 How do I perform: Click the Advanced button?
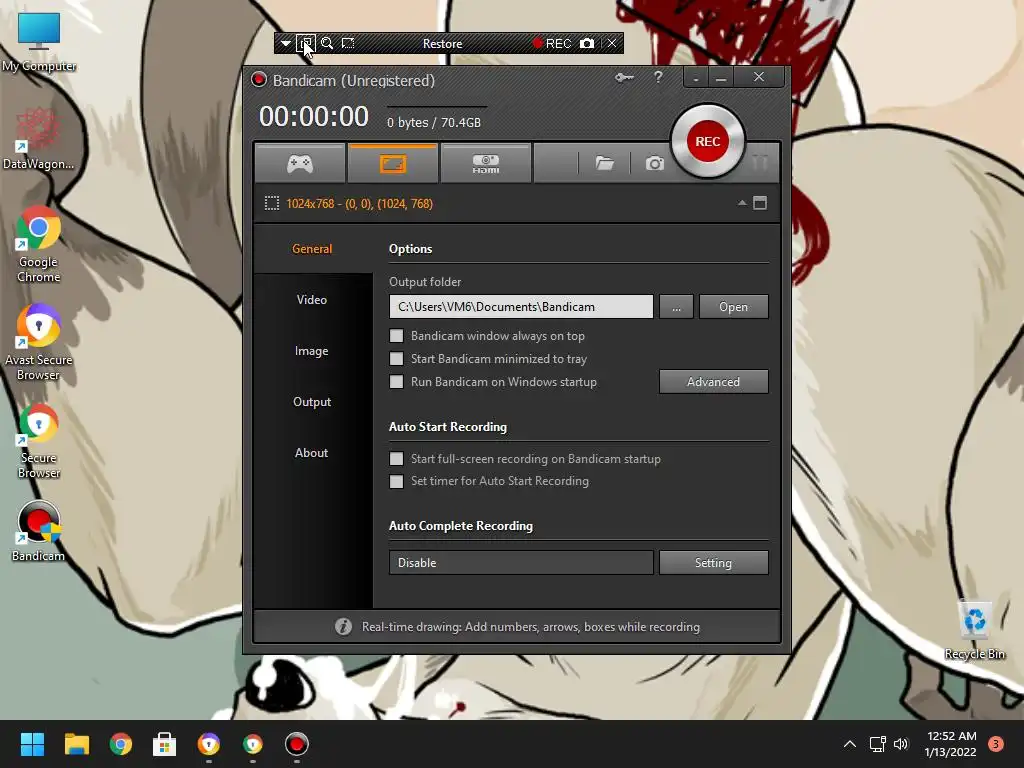click(714, 382)
